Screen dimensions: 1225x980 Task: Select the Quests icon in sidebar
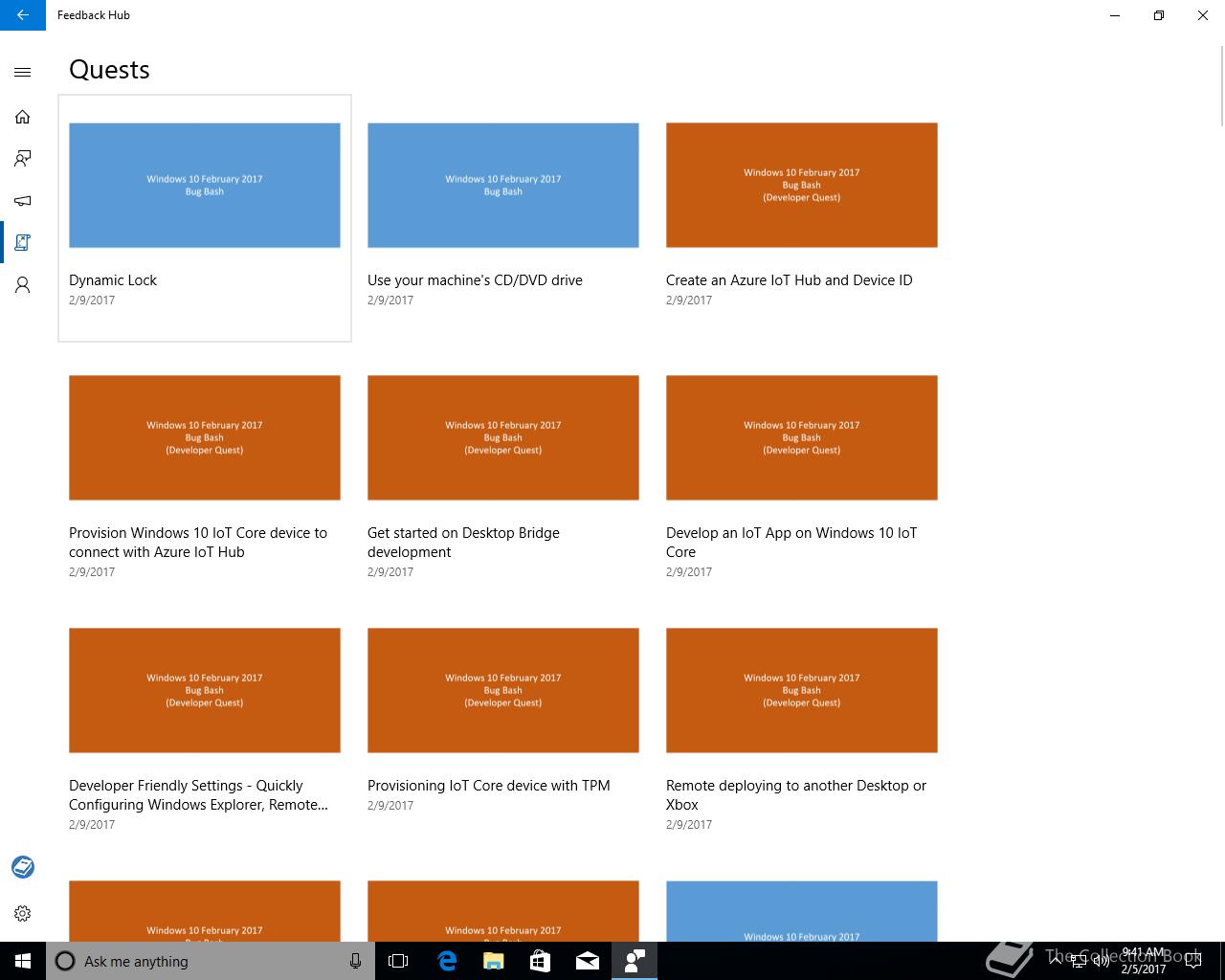coord(23,242)
